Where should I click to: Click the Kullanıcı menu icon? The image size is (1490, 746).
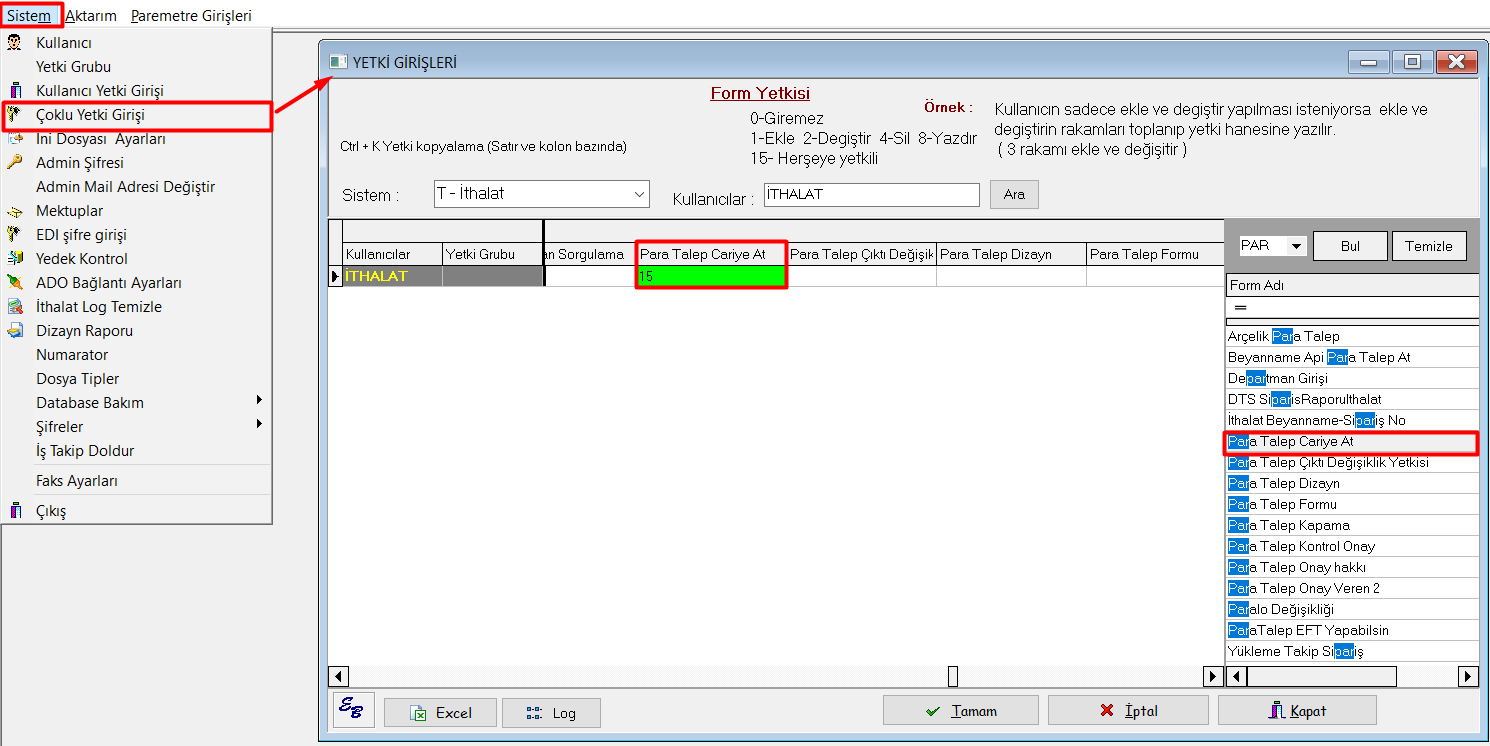[x=14, y=43]
